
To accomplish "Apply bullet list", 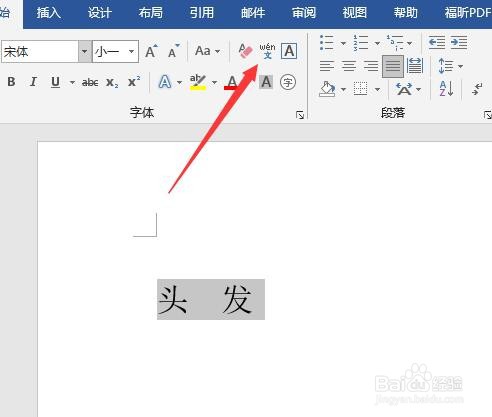I will click(327, 43).
